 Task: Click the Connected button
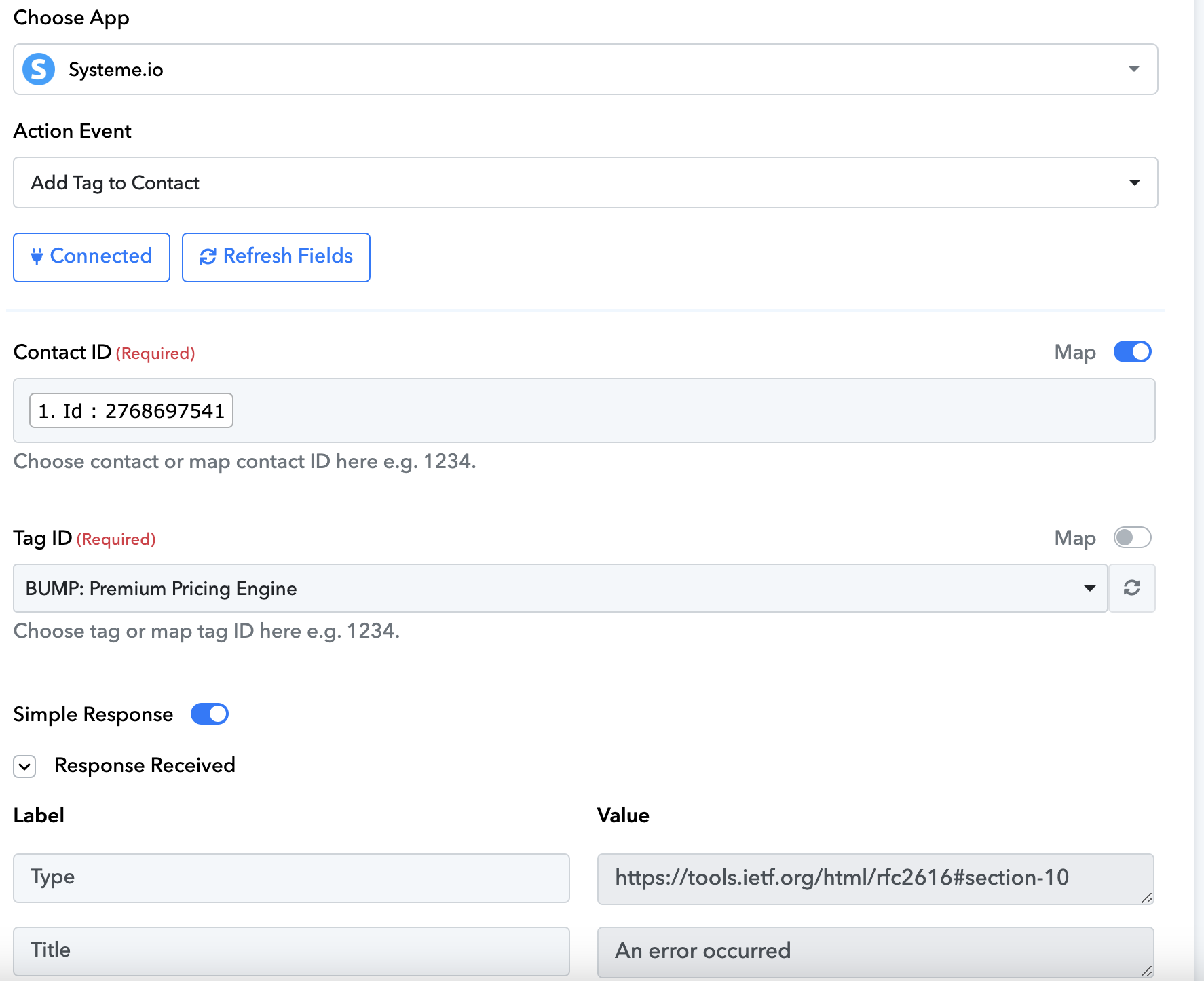(x=92, y=257)
